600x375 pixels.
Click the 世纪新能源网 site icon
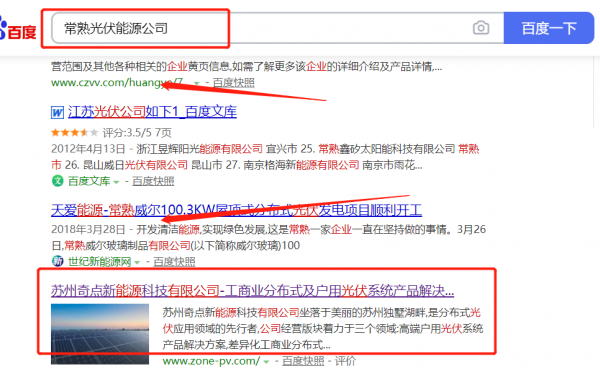[x=57, y=261]
